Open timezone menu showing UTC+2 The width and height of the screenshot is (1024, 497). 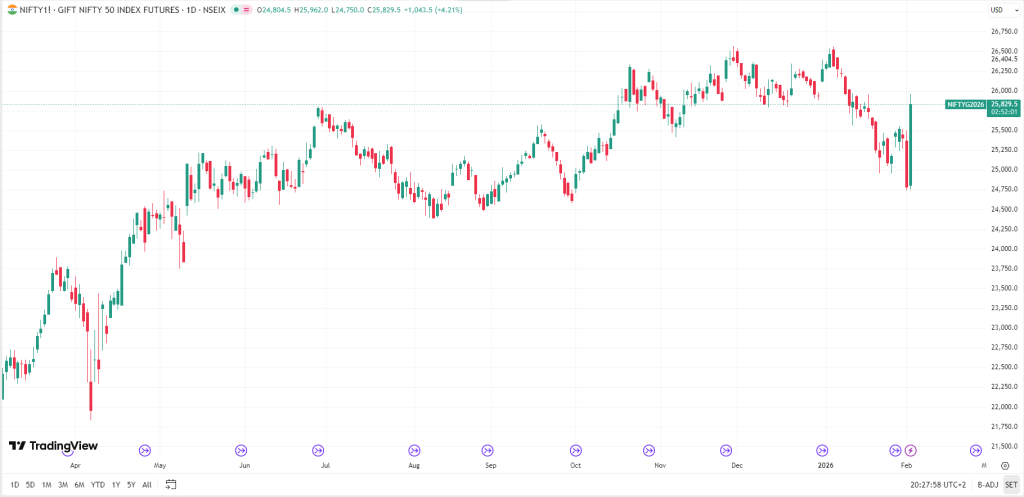pos(939,485)
